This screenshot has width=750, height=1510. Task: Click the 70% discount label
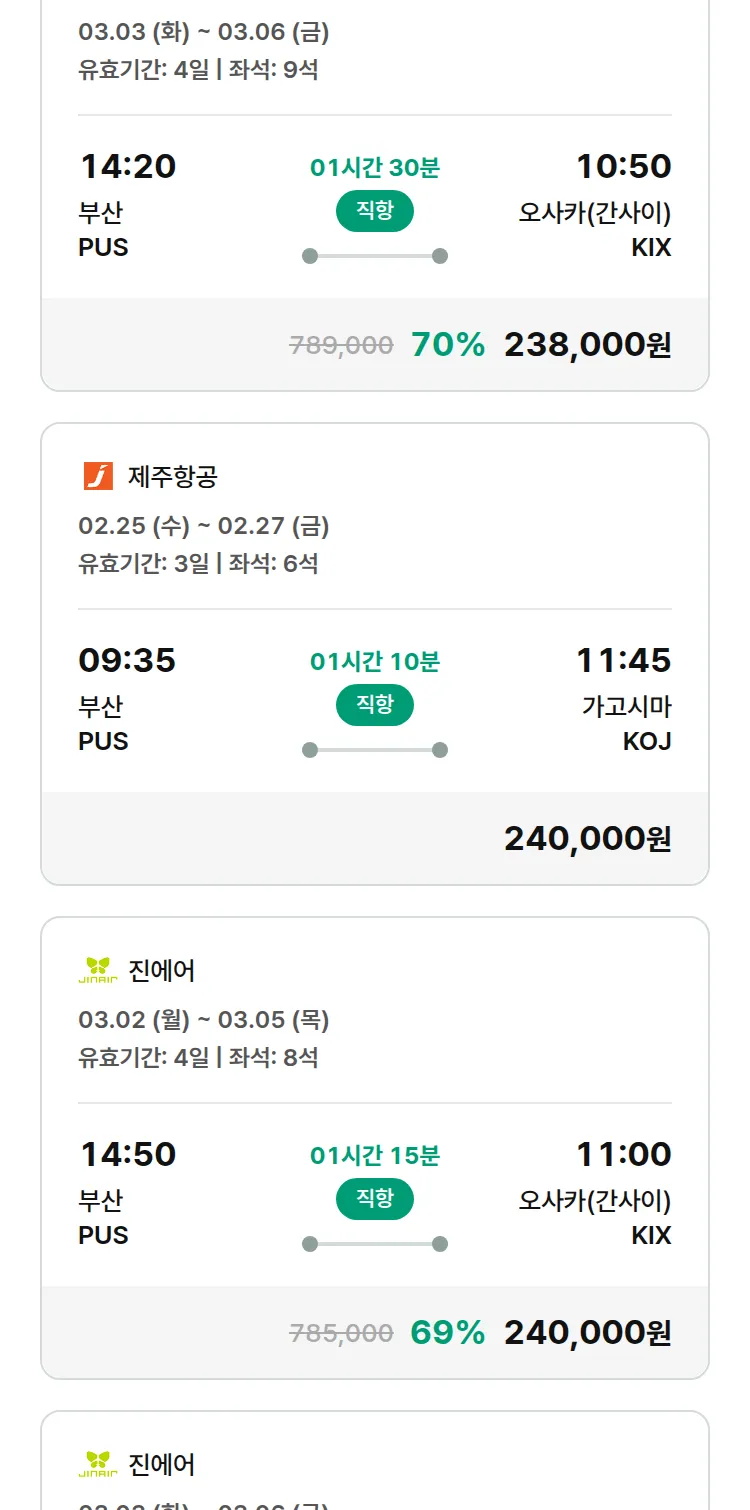click(447, 344)
